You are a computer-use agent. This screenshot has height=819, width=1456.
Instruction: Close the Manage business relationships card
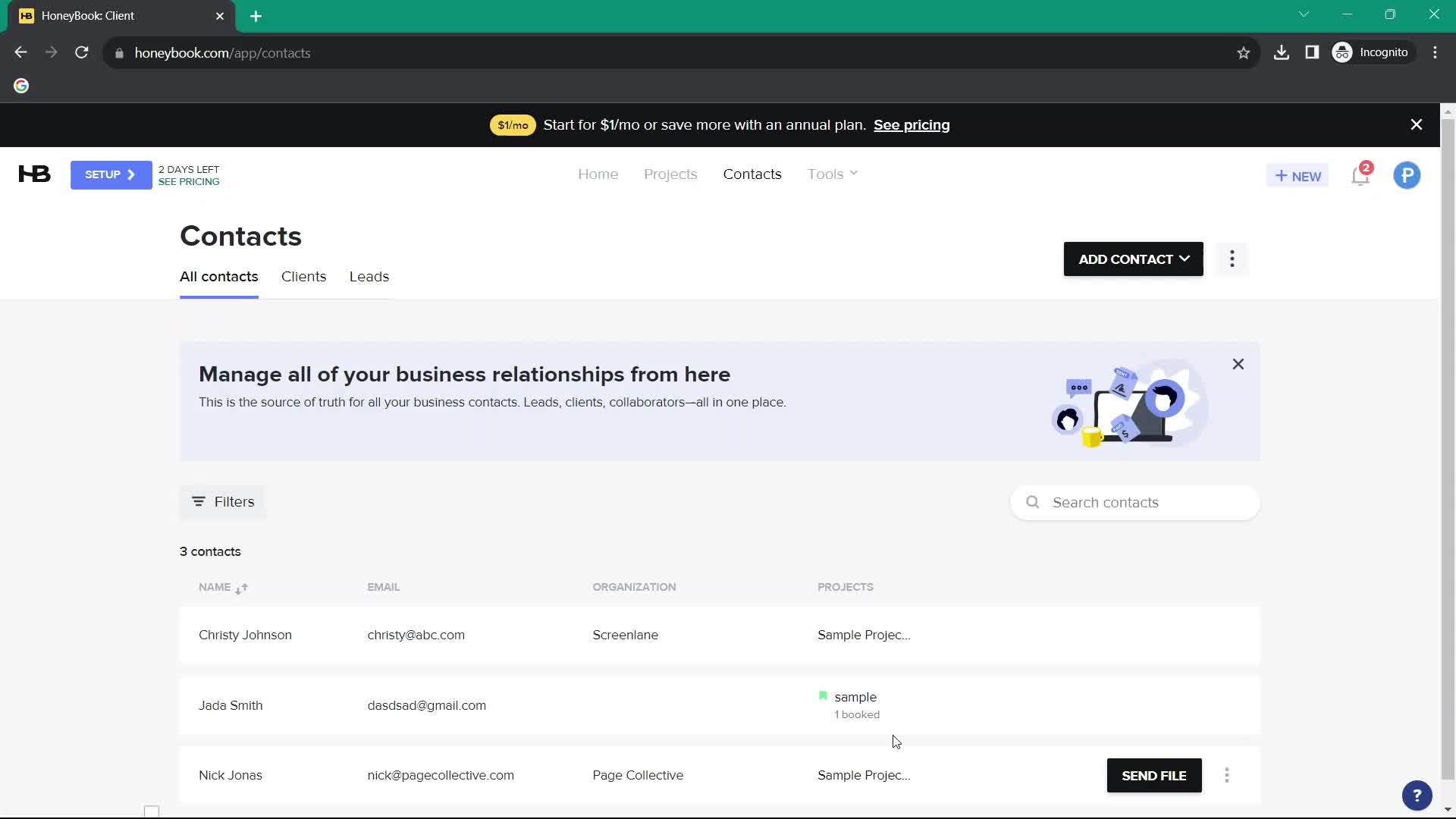click(1238, 365)
